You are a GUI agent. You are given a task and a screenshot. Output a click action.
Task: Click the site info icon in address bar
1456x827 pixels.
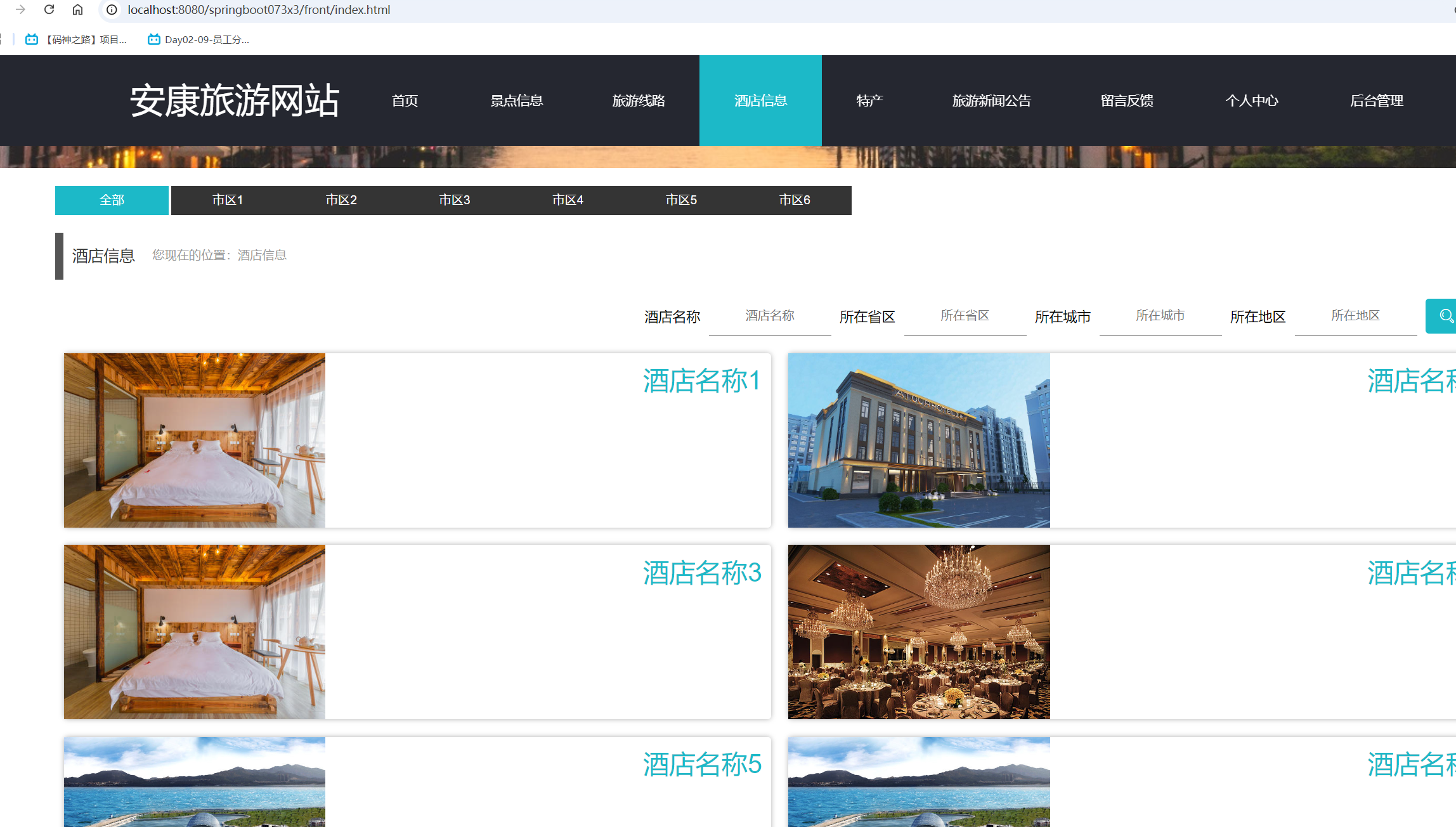tap(111, 10)
